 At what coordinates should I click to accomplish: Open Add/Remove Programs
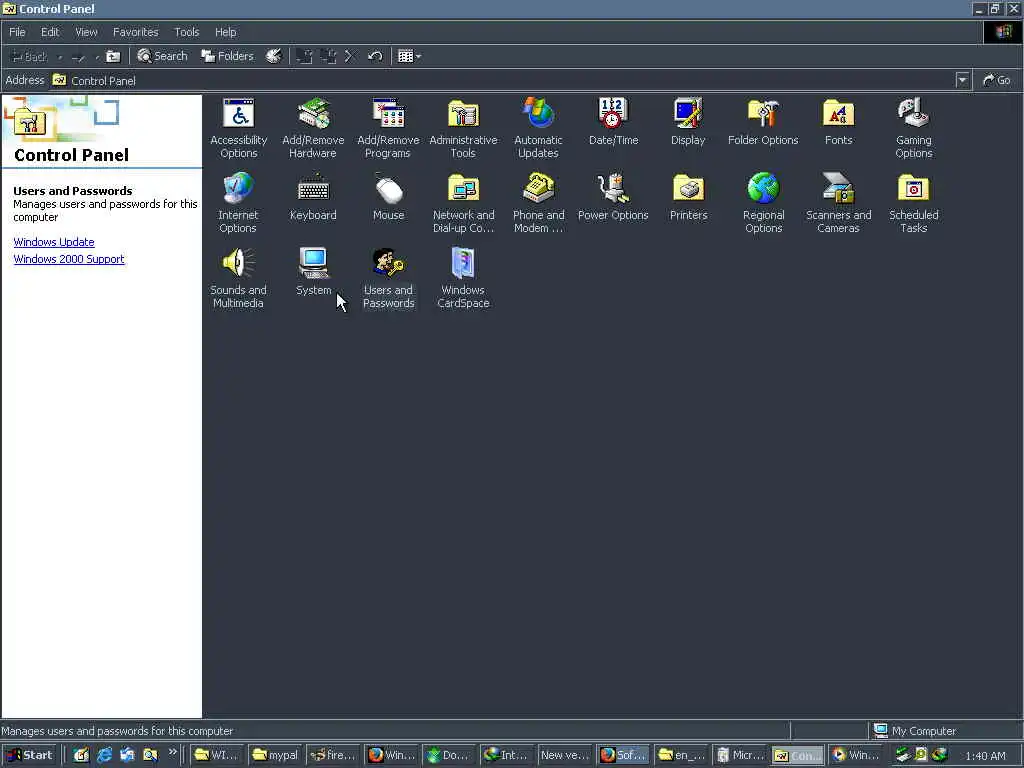[388, 128]
